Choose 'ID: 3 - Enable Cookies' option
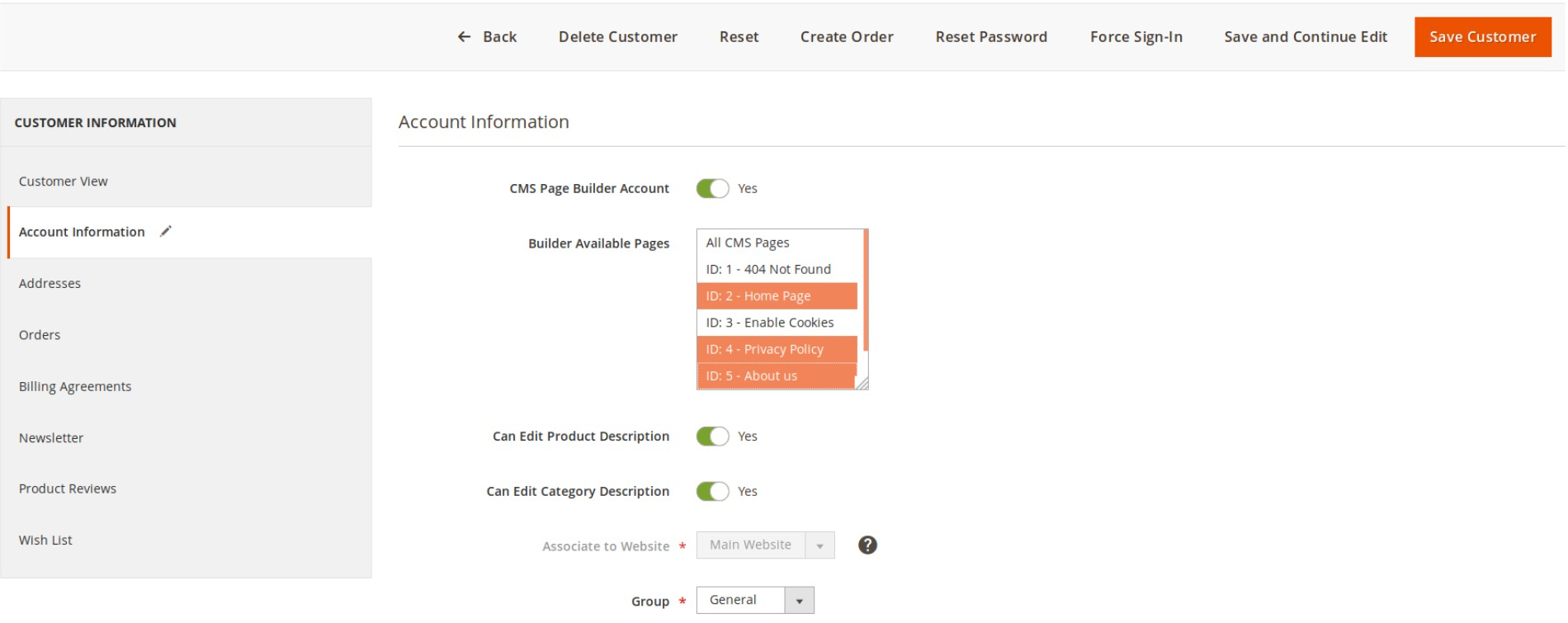 (x=769, y=323)
